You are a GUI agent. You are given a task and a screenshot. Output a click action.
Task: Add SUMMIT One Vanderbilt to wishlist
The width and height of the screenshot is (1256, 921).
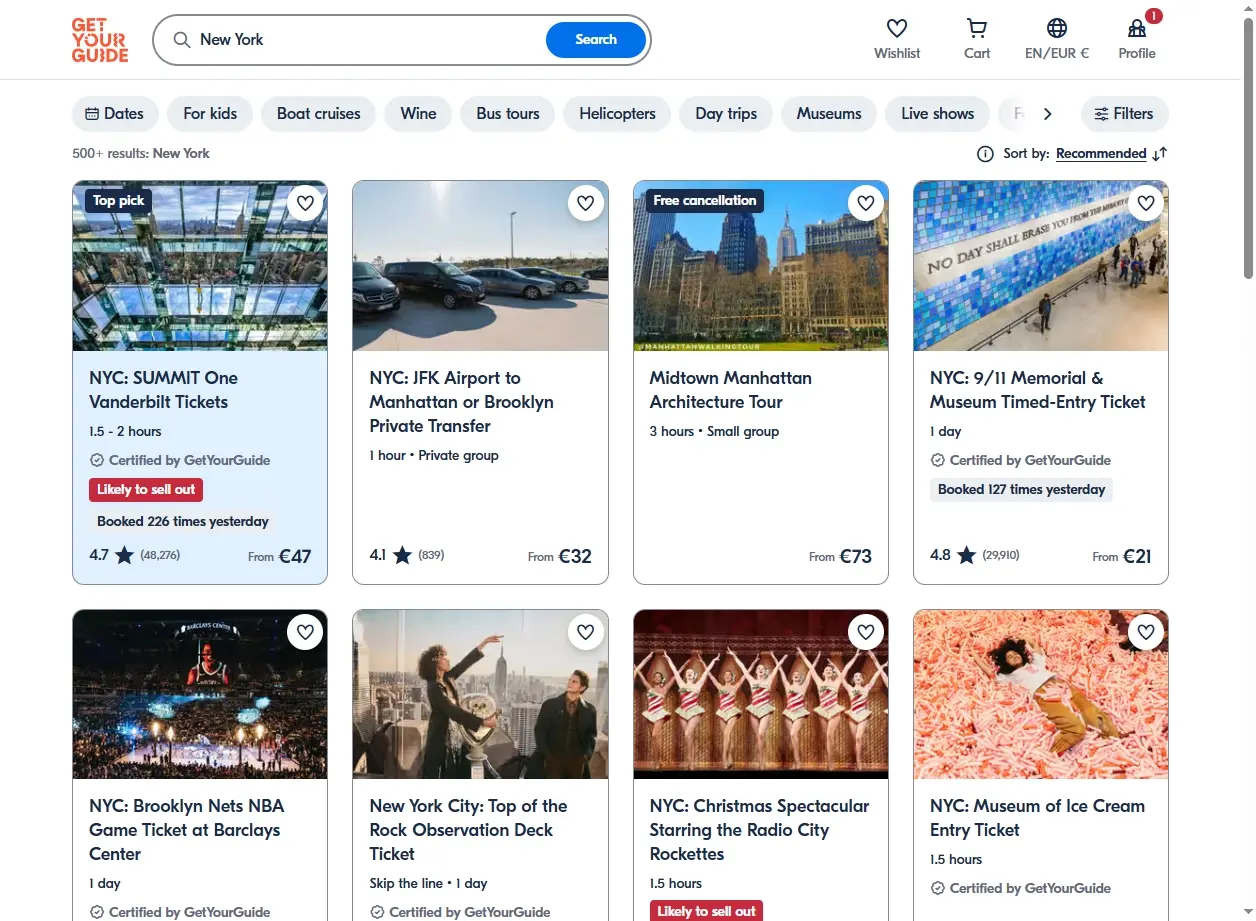pos(306,203)
